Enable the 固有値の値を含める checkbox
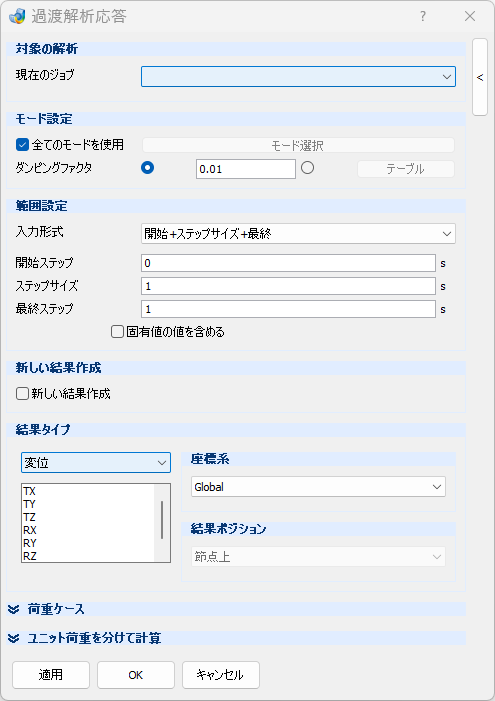The image size is (495, 701). click(x=117, y=332)
